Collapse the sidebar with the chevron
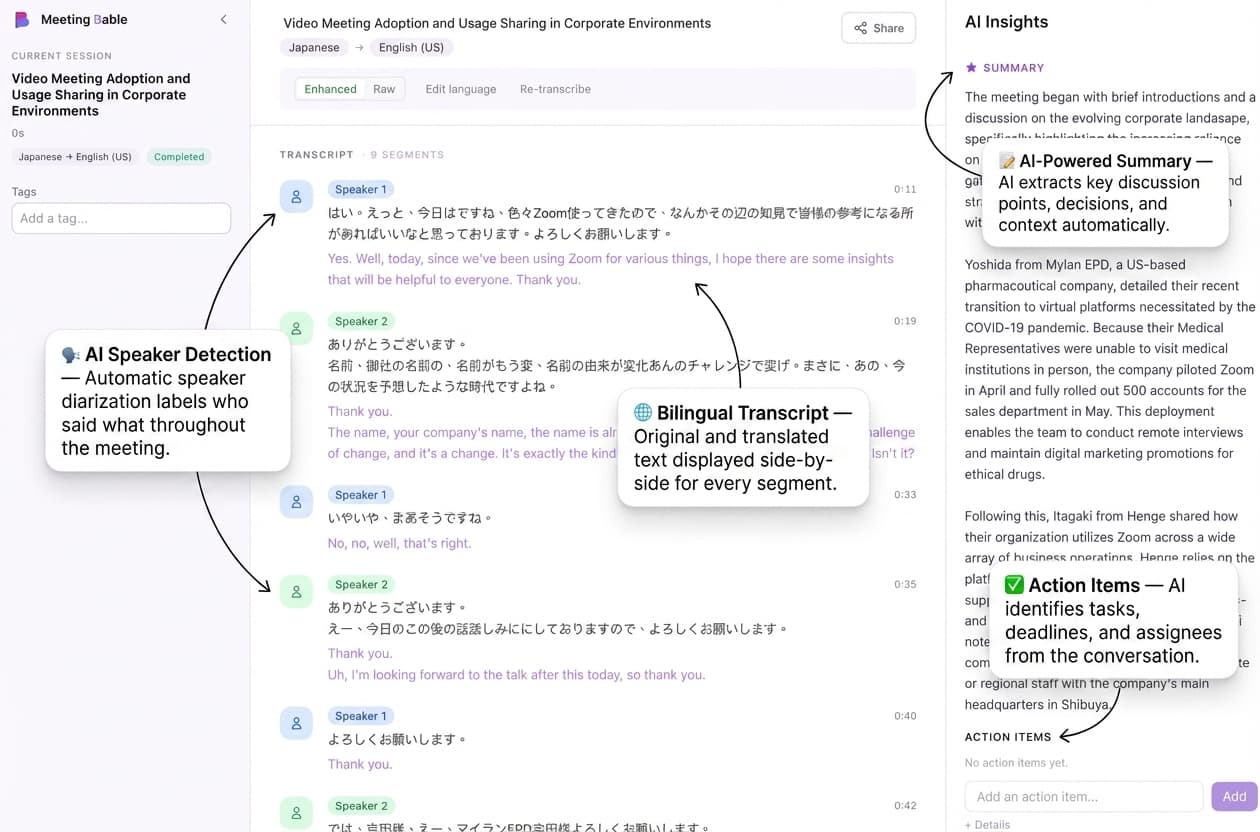This screenshot has width=1260, height=832. click(x=223, y=18)
